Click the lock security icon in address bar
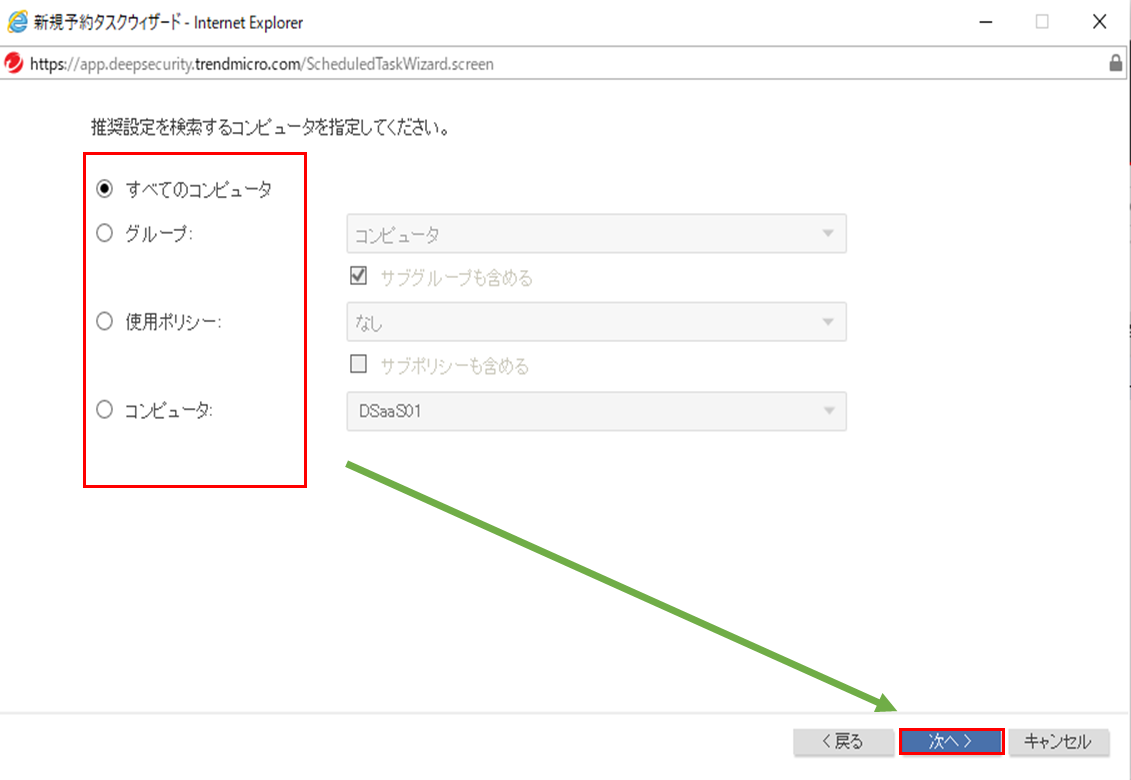Image resolution: width=1131 pixels, height=780 pixels. (x=1115, y=63)
